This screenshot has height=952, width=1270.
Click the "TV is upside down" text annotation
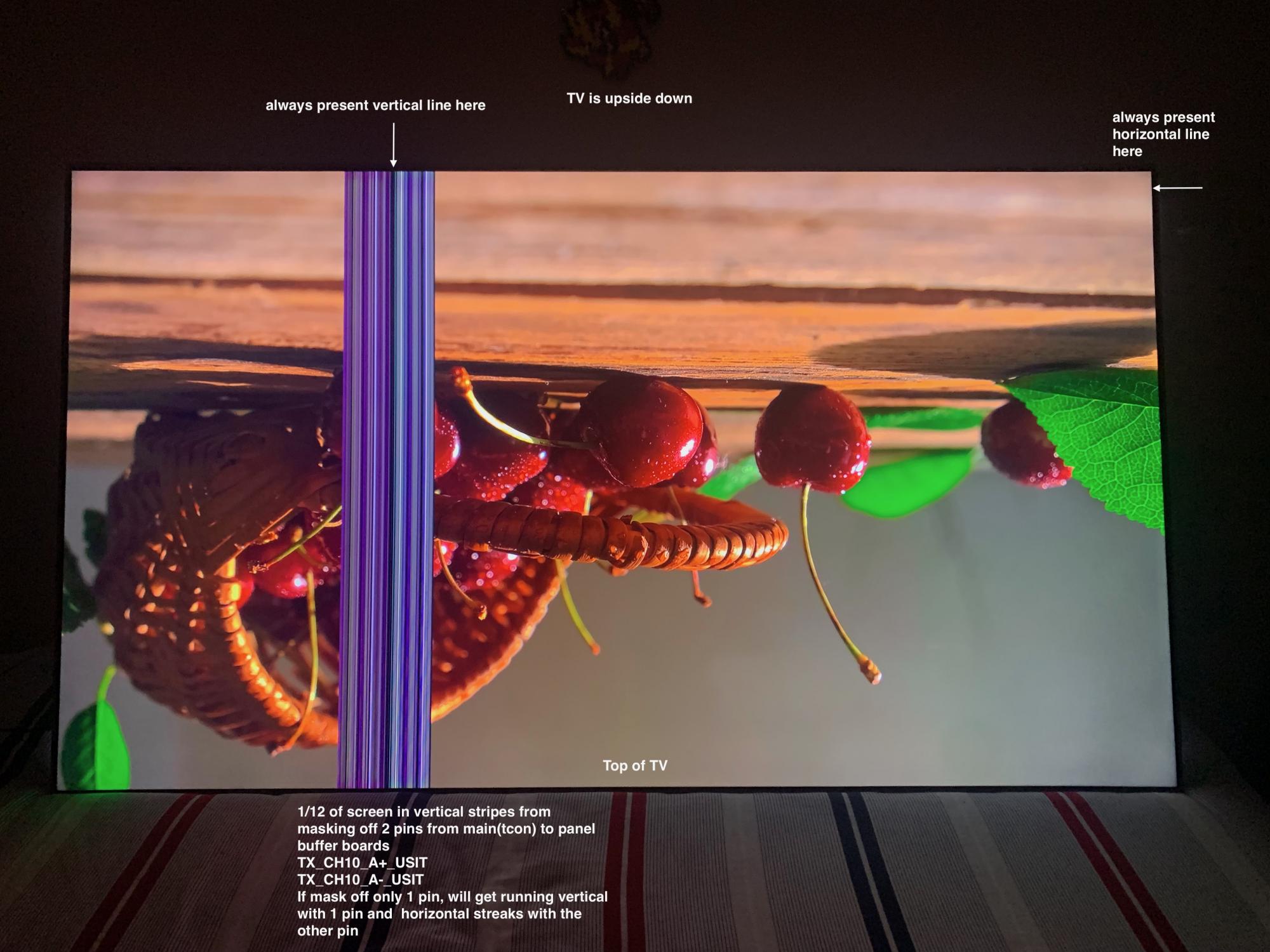pyautogui.click(x=629, y=98)
